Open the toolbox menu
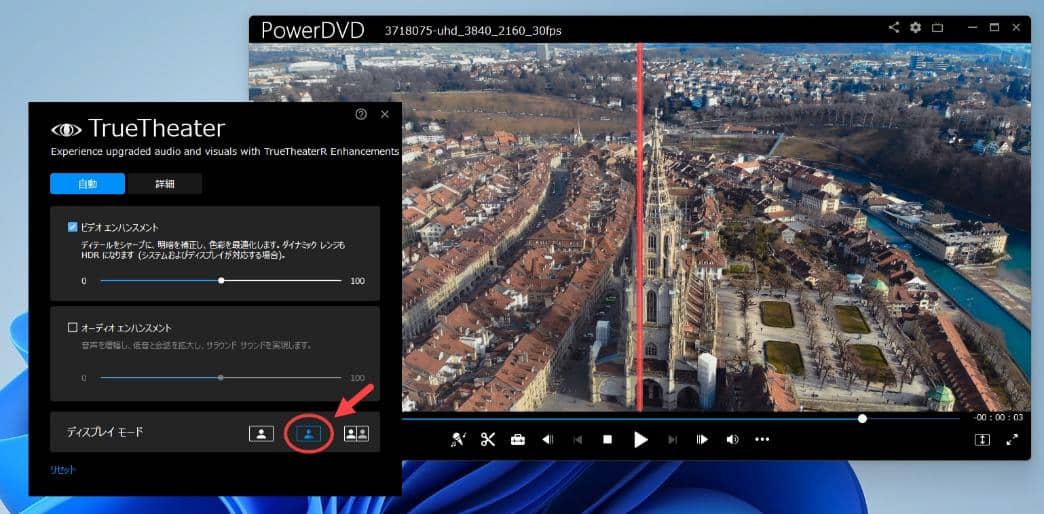 [518, 439]
